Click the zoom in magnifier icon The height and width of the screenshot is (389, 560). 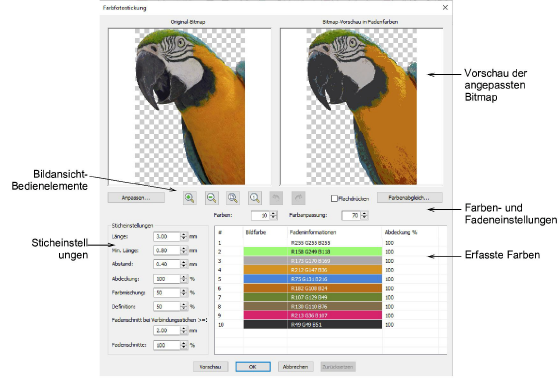tap(190, 198)
